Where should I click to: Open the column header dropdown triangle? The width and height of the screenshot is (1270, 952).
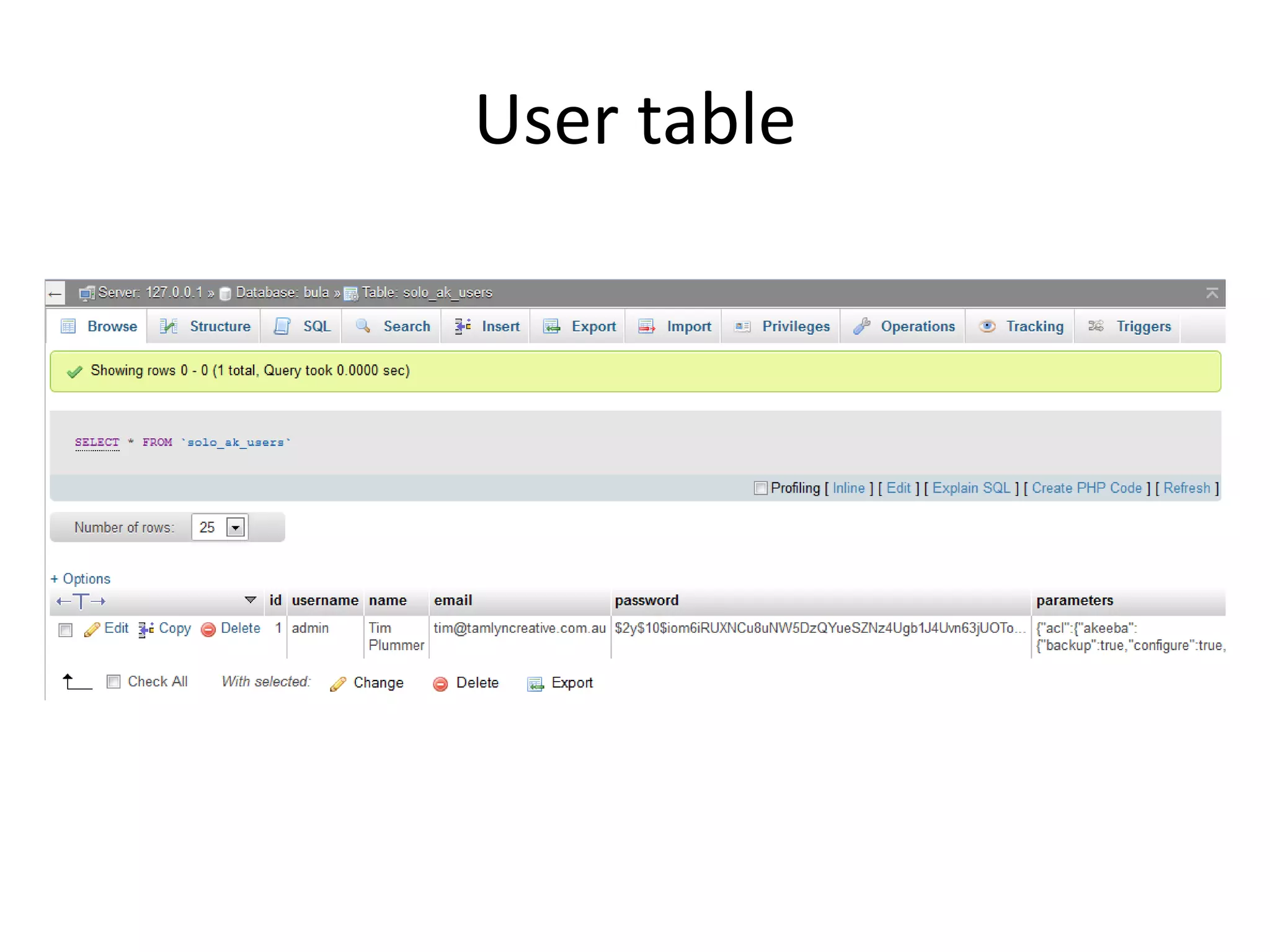tap(251, 600)
